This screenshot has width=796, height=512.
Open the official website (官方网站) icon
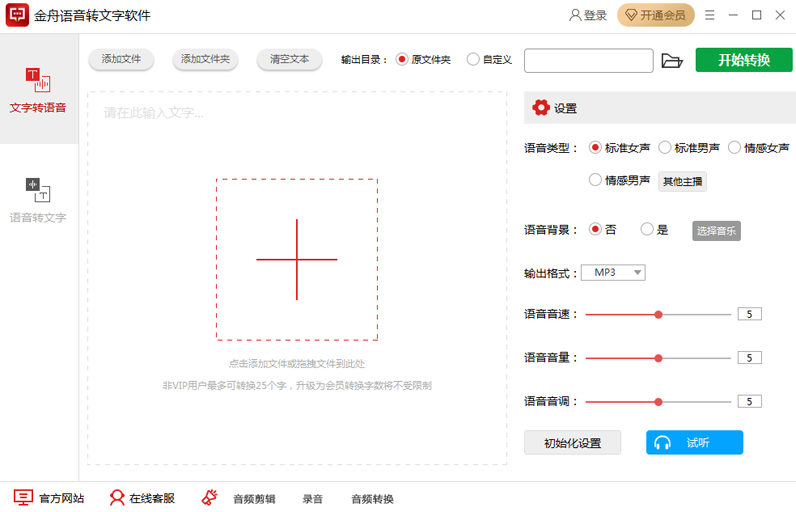click(23, 498)
